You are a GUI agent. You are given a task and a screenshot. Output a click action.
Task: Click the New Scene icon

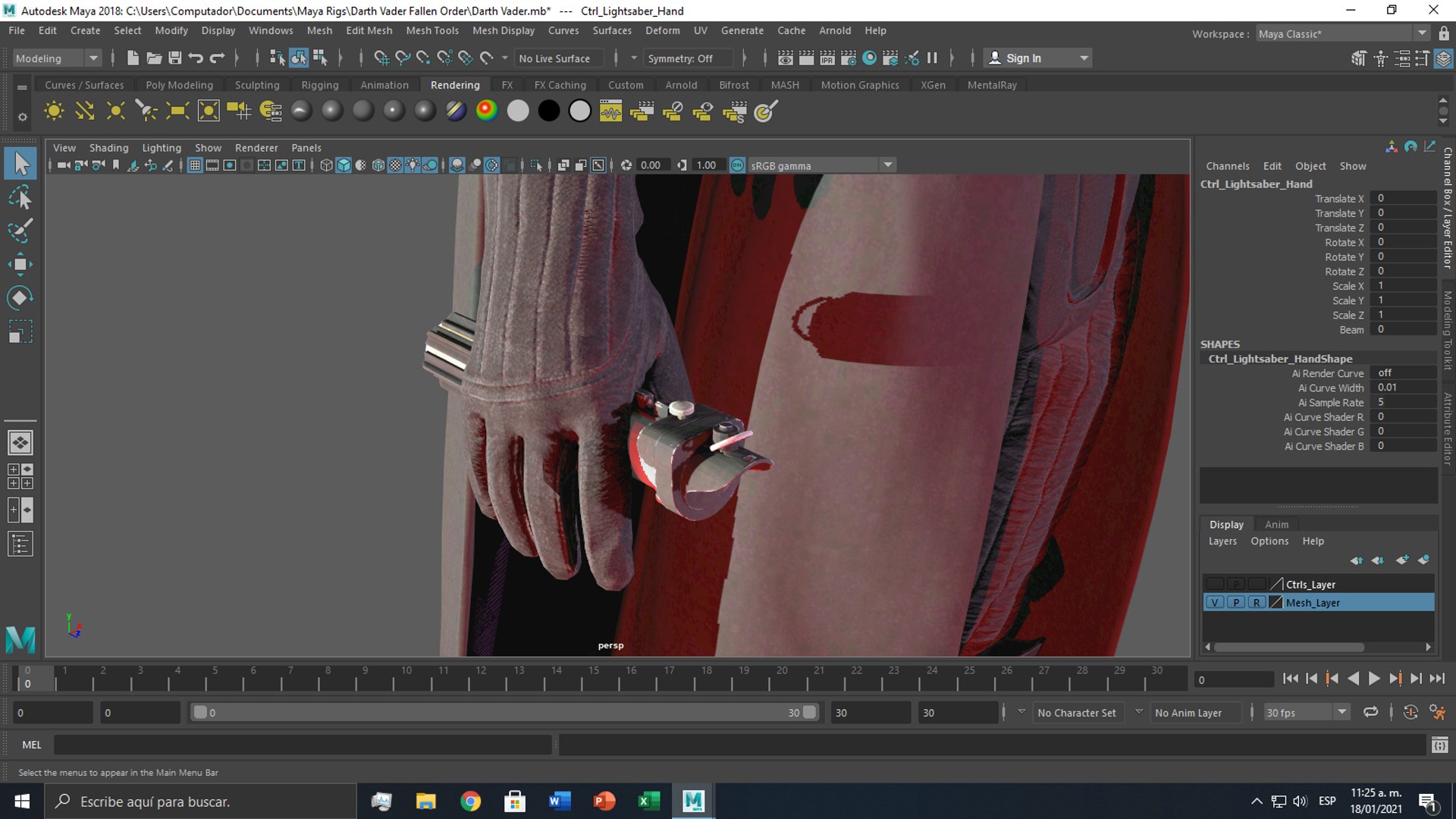[133, 58]
